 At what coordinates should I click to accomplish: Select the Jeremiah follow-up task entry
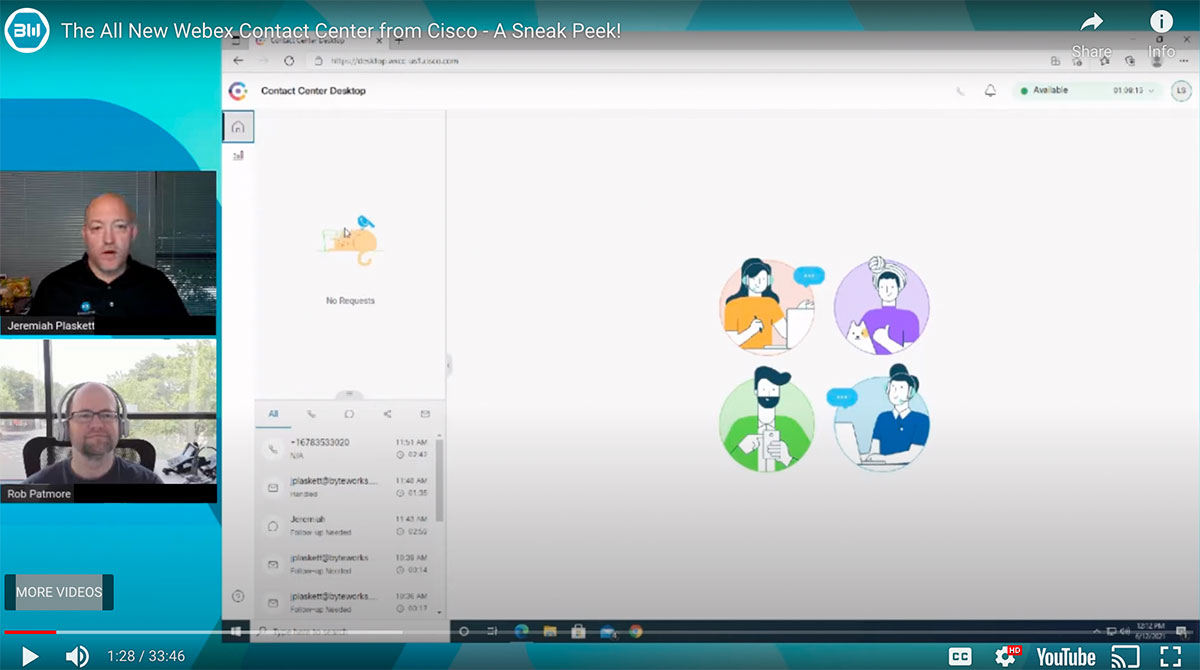point(345,527)
